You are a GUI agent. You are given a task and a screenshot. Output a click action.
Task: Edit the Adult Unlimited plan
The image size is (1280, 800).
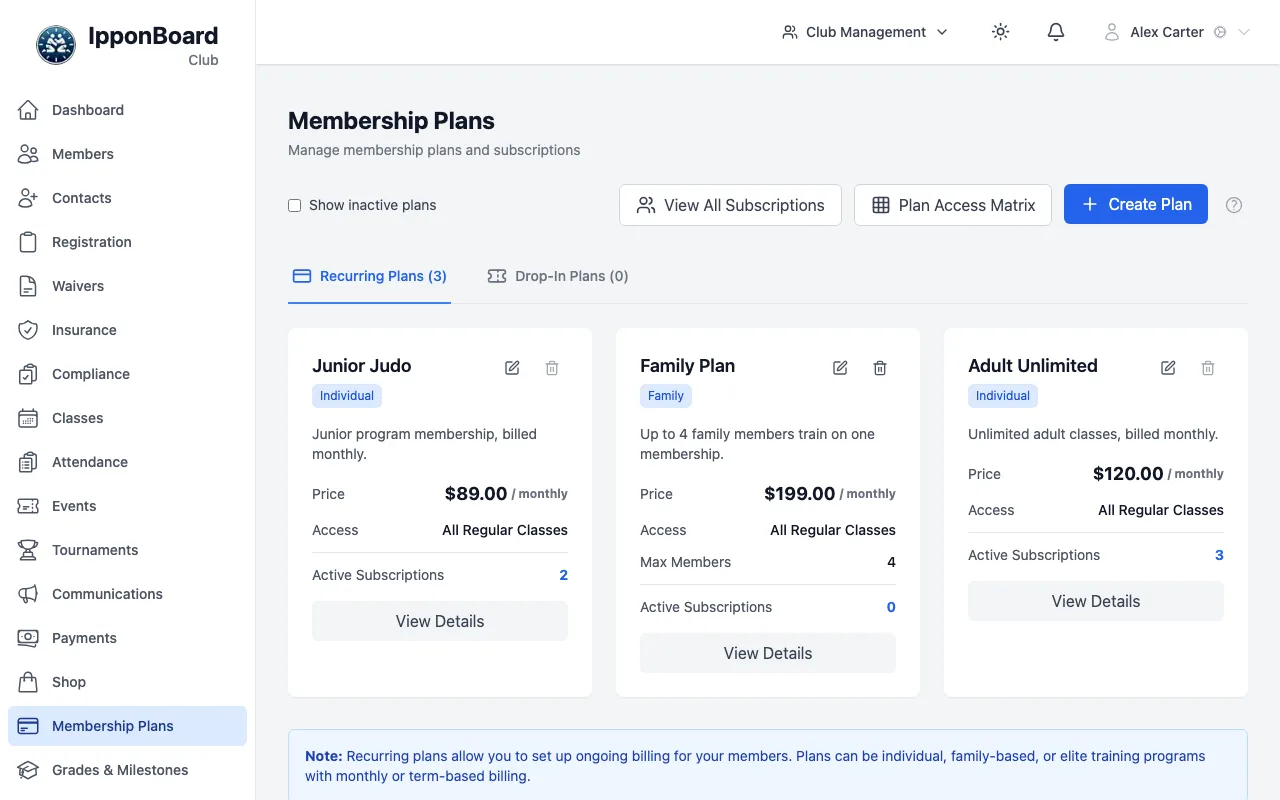[1168, 368]
